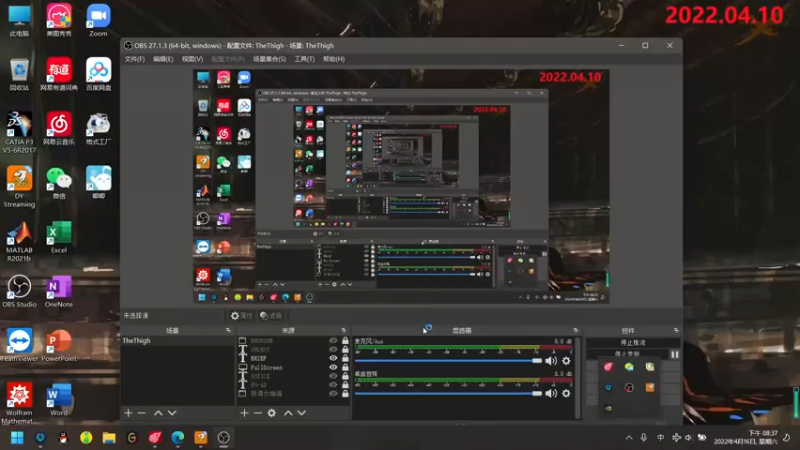The height and width of the screenshot is (450, 800).
Task: Click the microphone volume slider
Action: pyautogui.click(x=448, y=361)
